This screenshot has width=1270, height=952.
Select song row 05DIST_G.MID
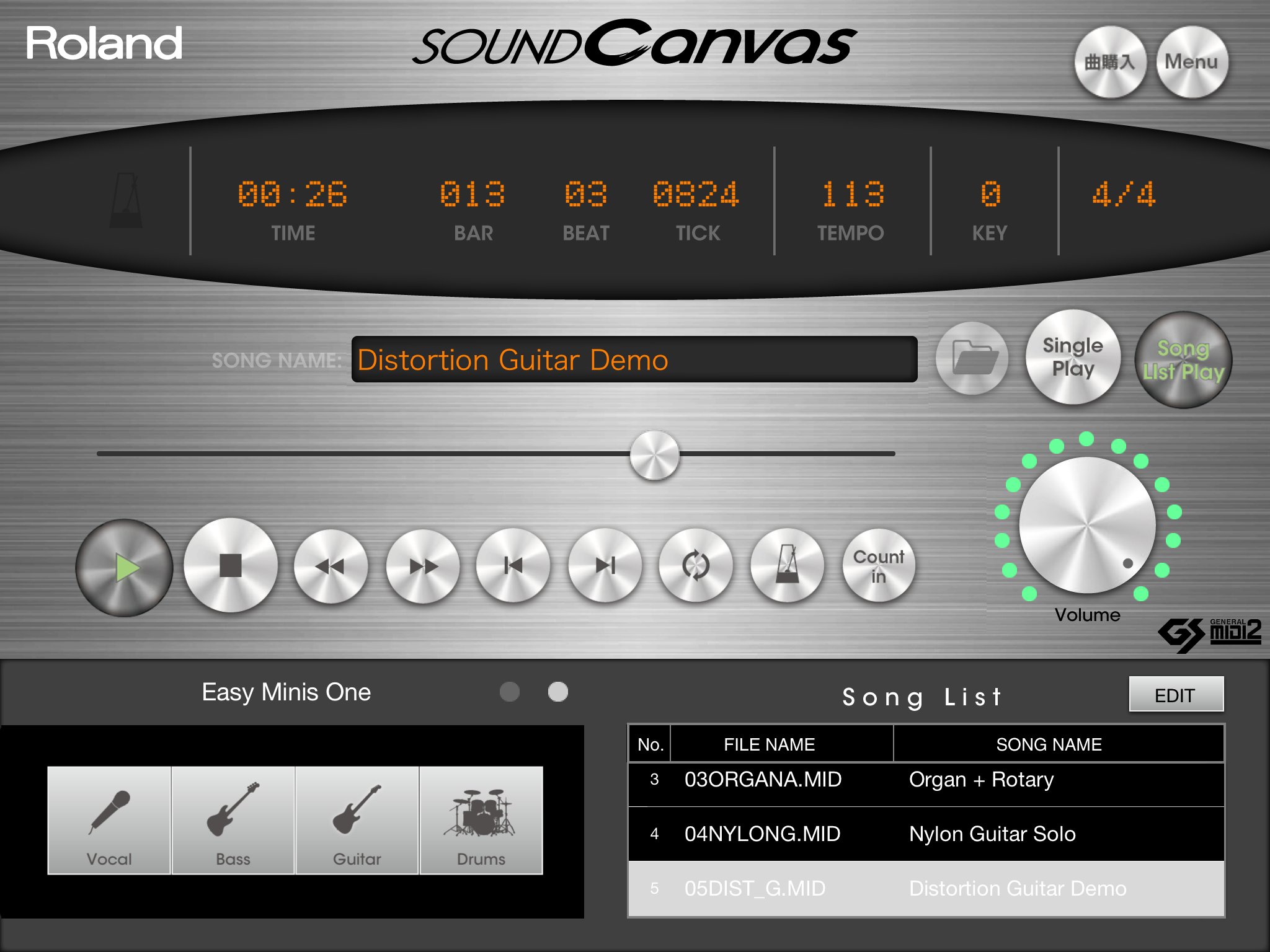926,888
